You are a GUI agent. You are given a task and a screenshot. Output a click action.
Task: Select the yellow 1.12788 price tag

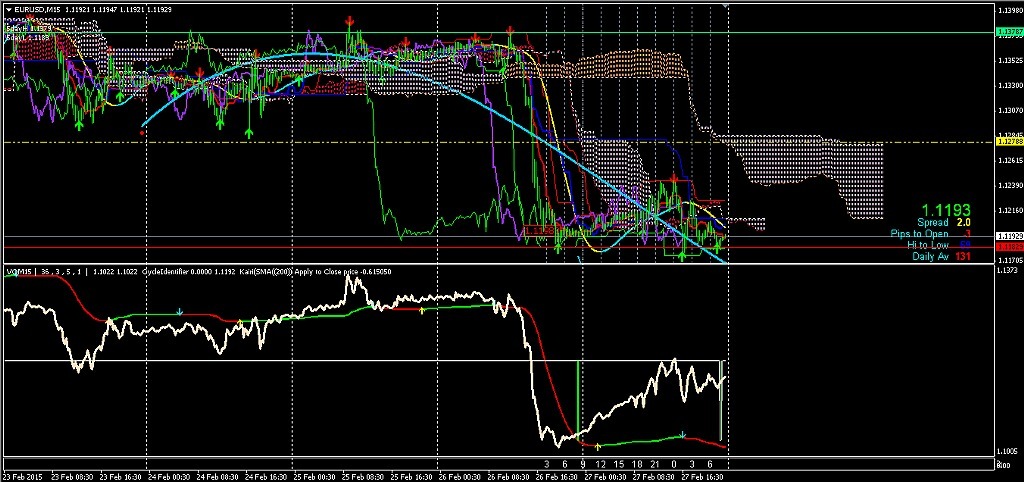(x=1008, y=141)
